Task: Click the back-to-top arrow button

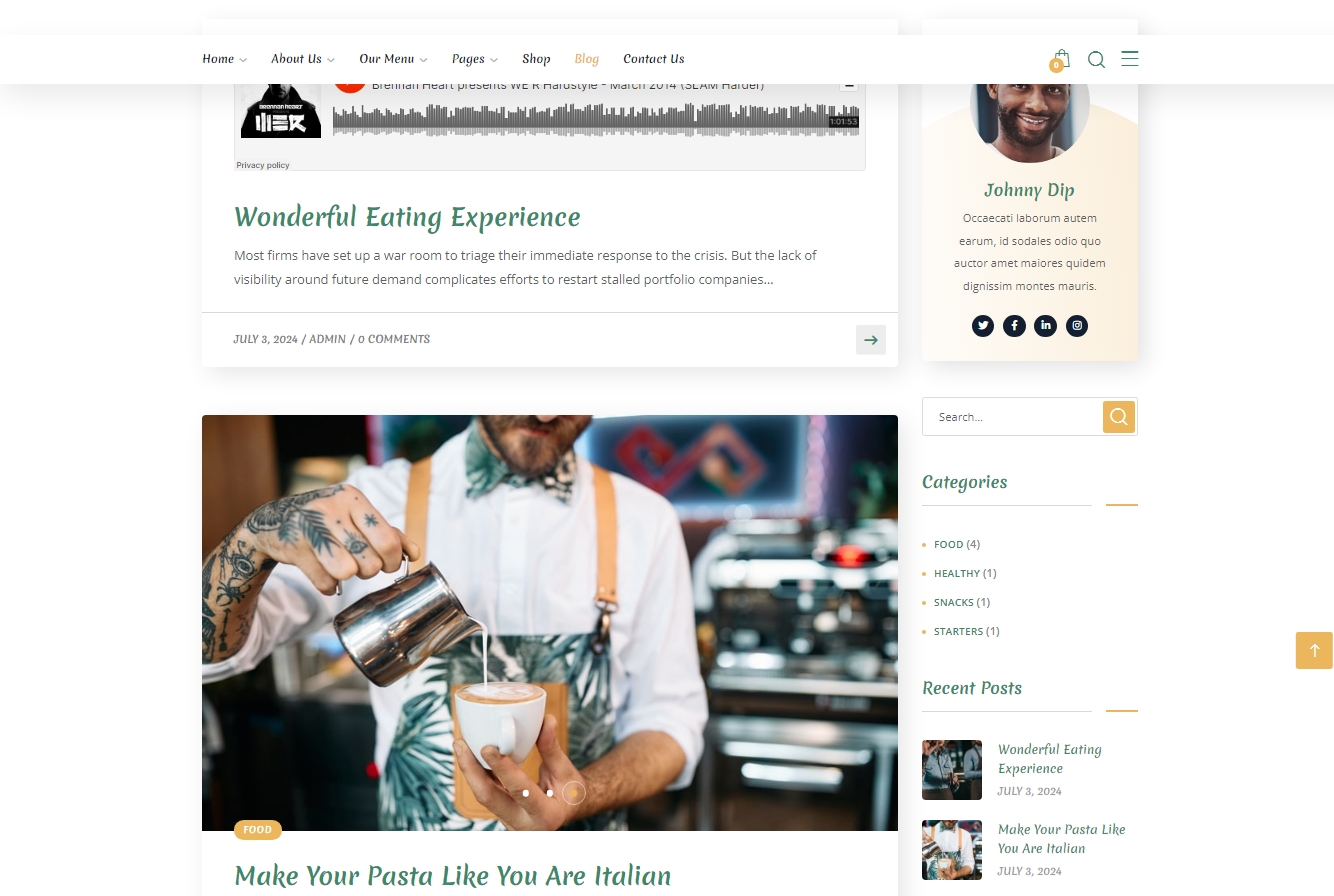Action: pos(1314,650)
